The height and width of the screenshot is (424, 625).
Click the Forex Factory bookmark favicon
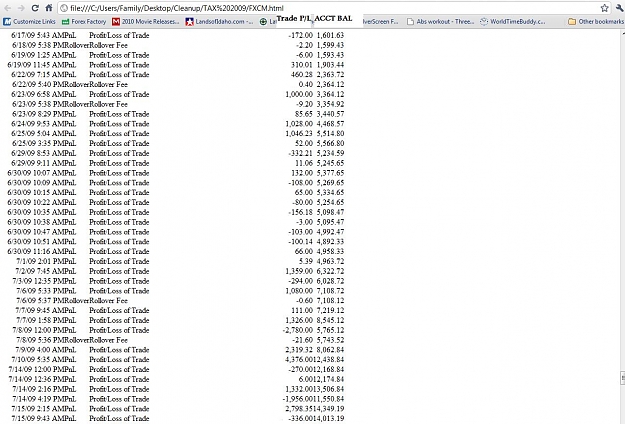(x=65, y=22)
